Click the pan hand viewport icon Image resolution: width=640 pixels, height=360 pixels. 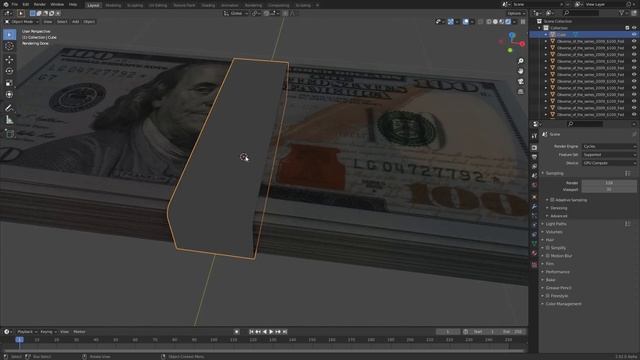(x=521, y=71)
